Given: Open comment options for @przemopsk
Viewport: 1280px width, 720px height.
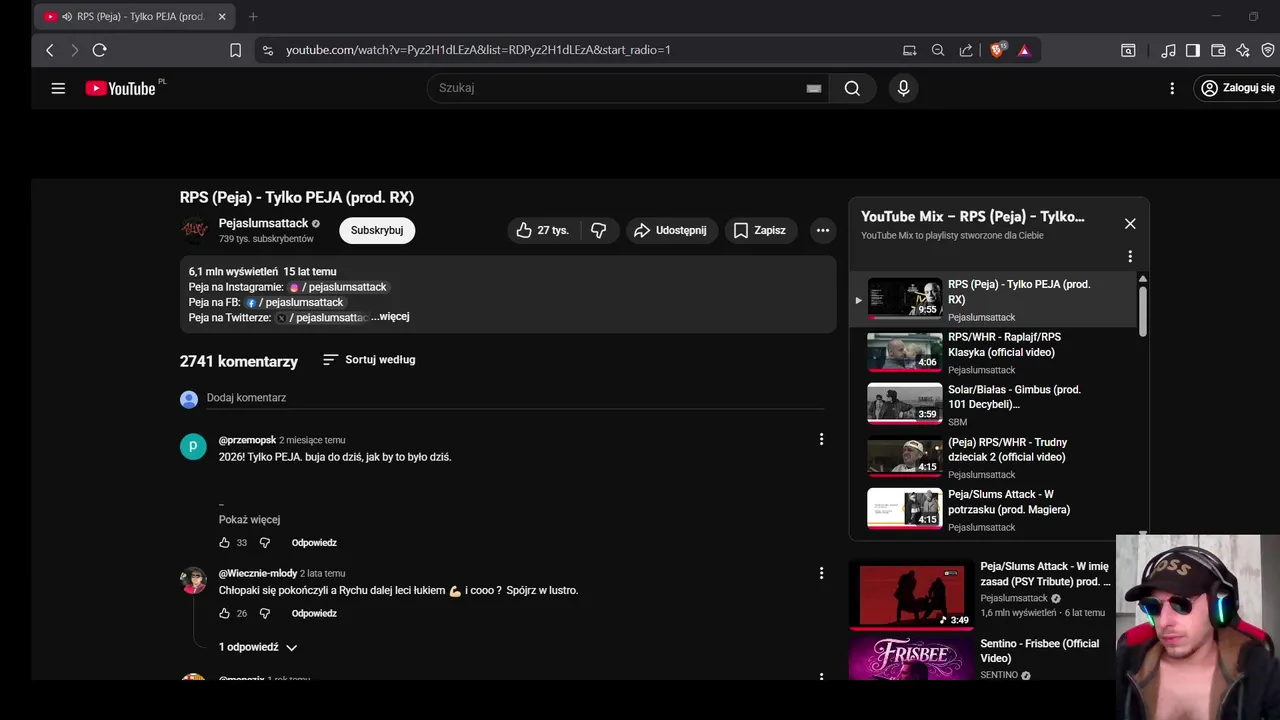Looking at the screenshot, I should pyautogui.click(x=821, y=439).
